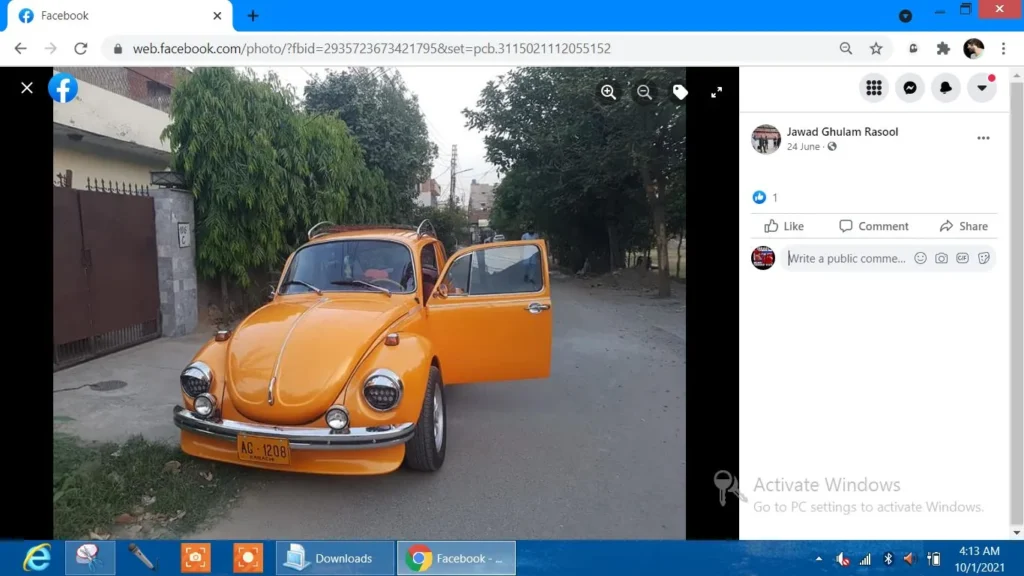Screen dimensions: 1024x576
Task: Insert an emoji into comment
Action: point(920,258)
